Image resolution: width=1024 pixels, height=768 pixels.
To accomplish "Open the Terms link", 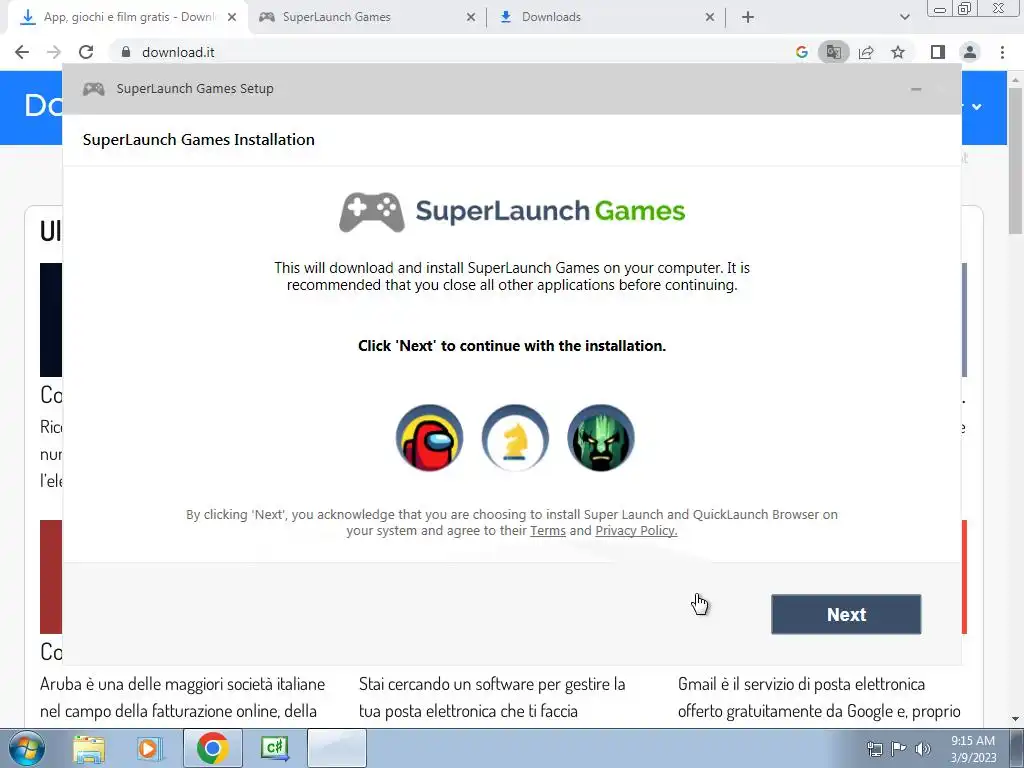I will coord(547,530).
